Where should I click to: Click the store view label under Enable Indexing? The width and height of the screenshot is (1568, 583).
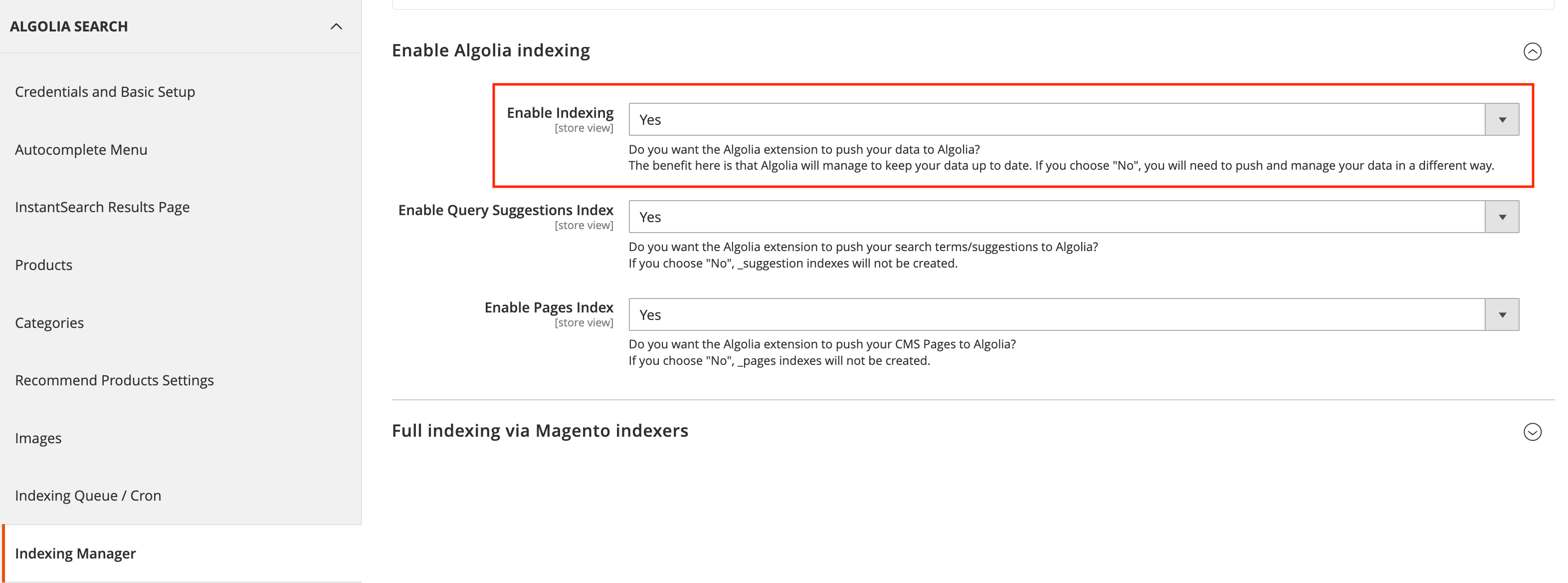pyautogui.click(x=584, y=128)
